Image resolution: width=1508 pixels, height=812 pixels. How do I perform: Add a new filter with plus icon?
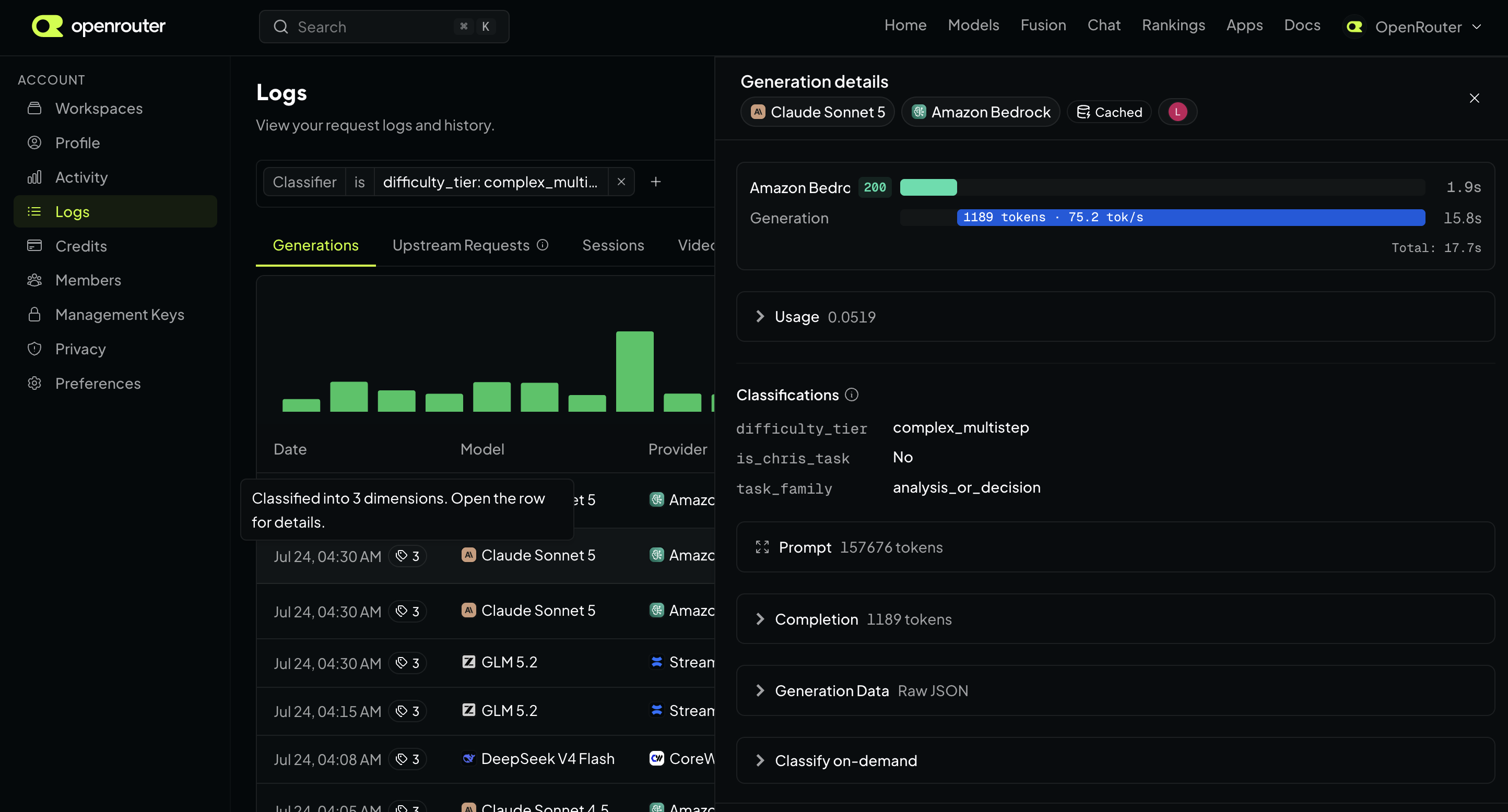656,182
